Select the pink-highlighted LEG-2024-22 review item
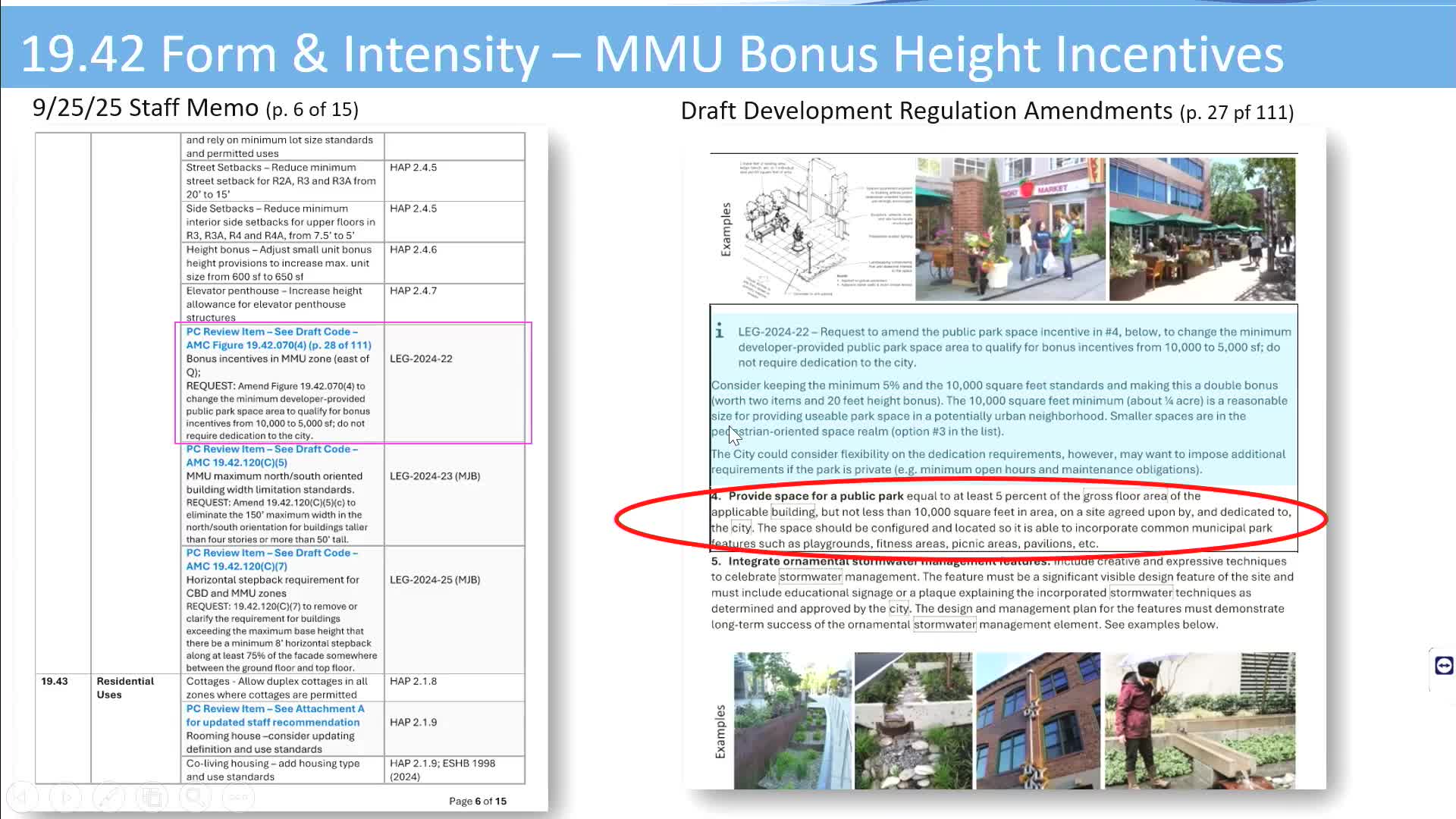The width and height of the screenshot is (1456, 819). point(353,383)
